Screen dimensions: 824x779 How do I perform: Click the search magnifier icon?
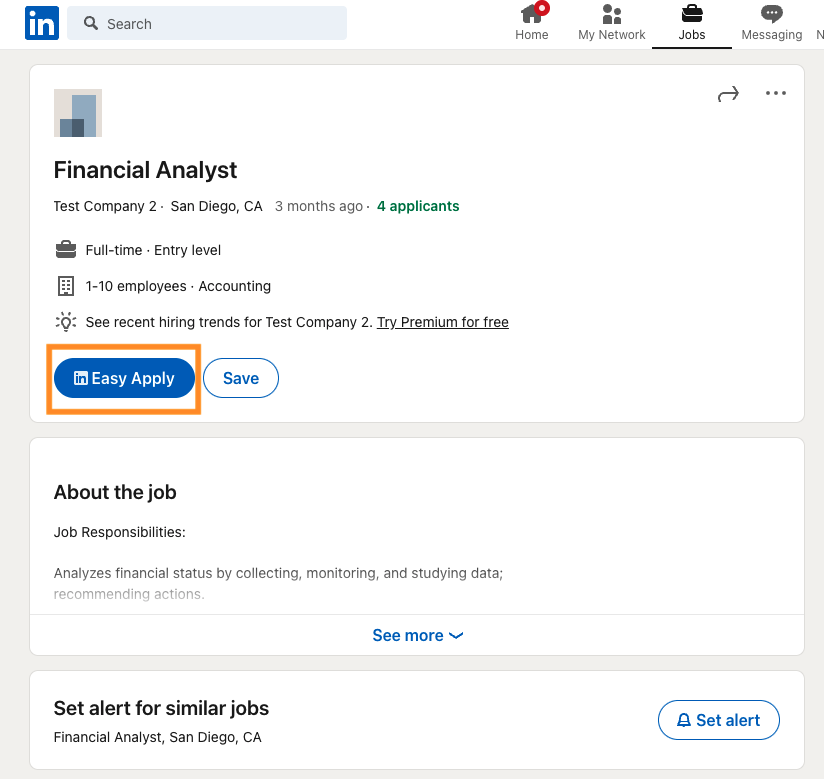(91, 23)
